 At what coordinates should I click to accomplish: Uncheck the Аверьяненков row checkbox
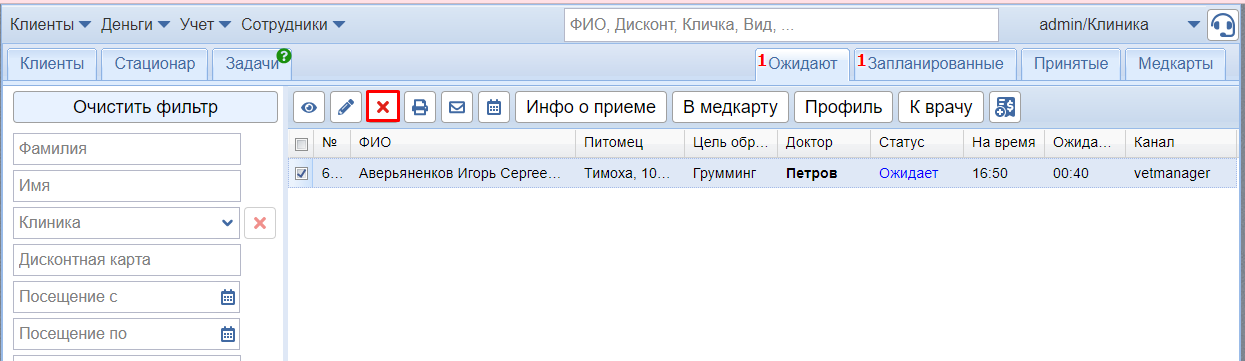302,173
